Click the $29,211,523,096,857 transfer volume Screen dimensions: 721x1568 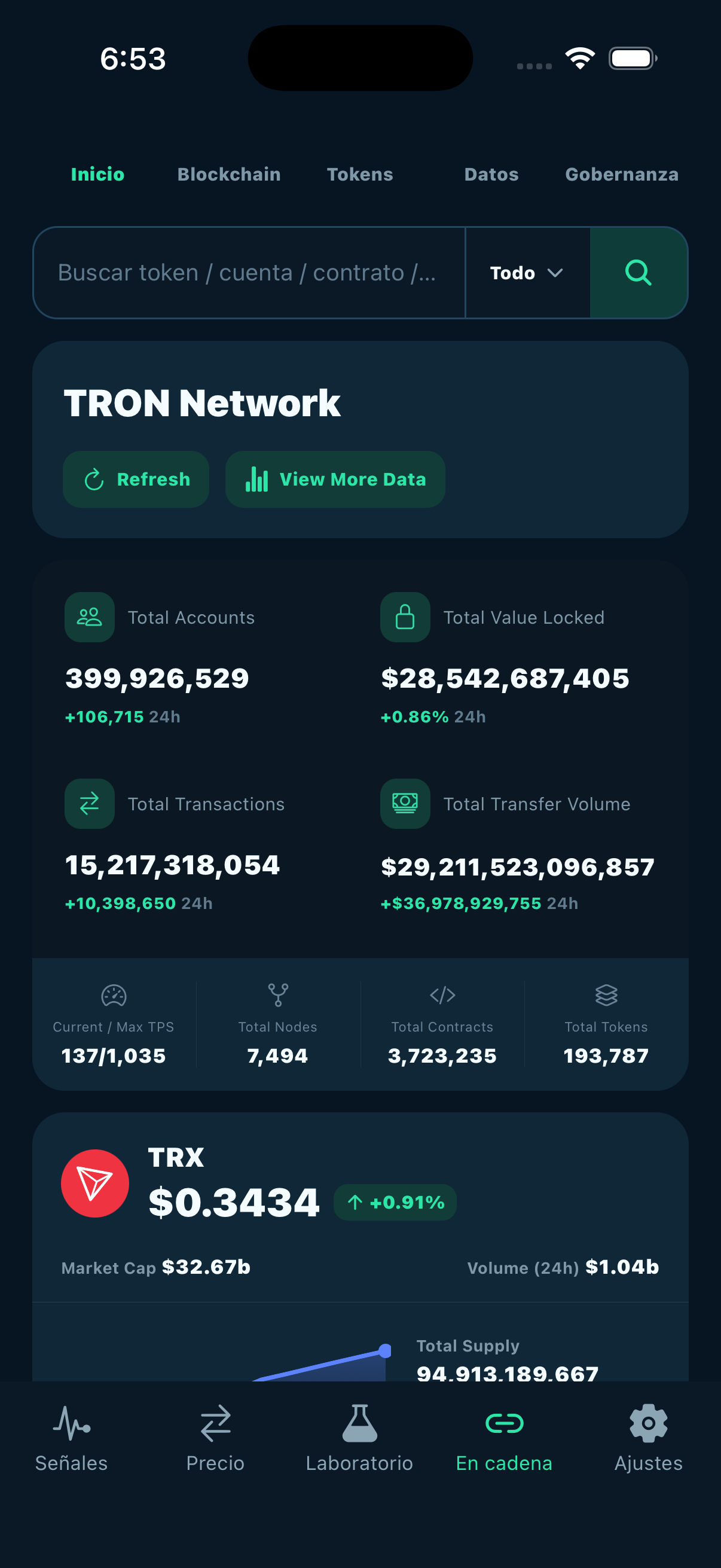click(518, 867)
